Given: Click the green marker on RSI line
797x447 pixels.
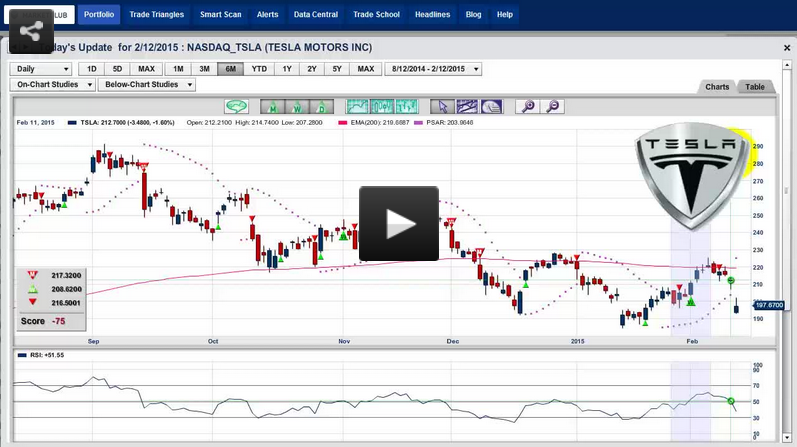Looking at the screenshot, I should point(731,401).
